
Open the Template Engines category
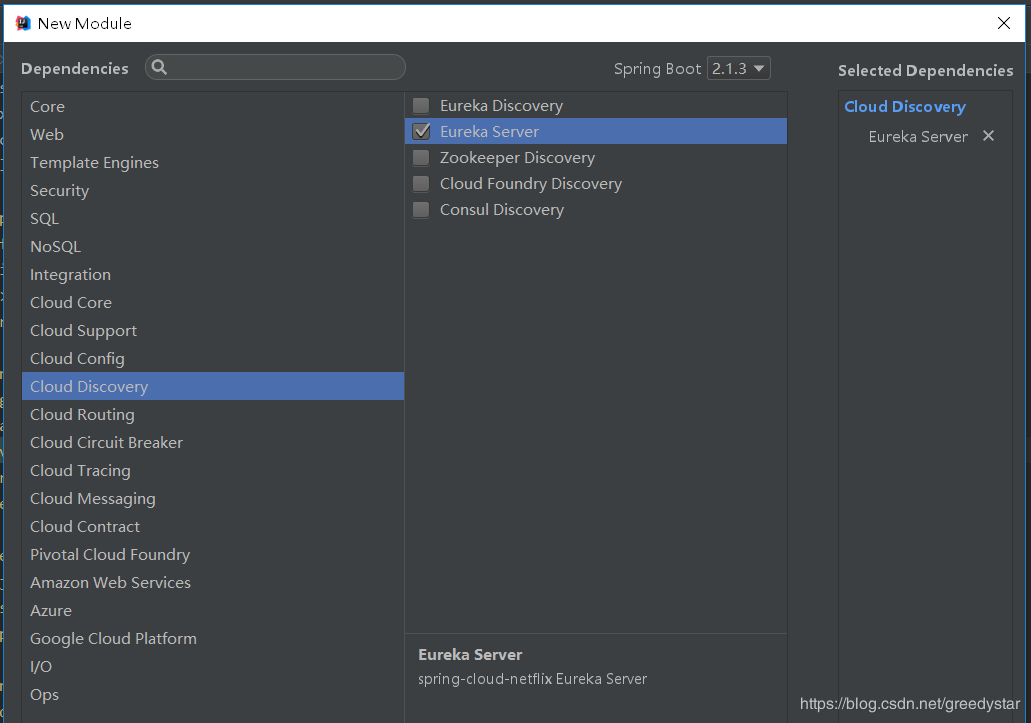click(x=213, y=162)
